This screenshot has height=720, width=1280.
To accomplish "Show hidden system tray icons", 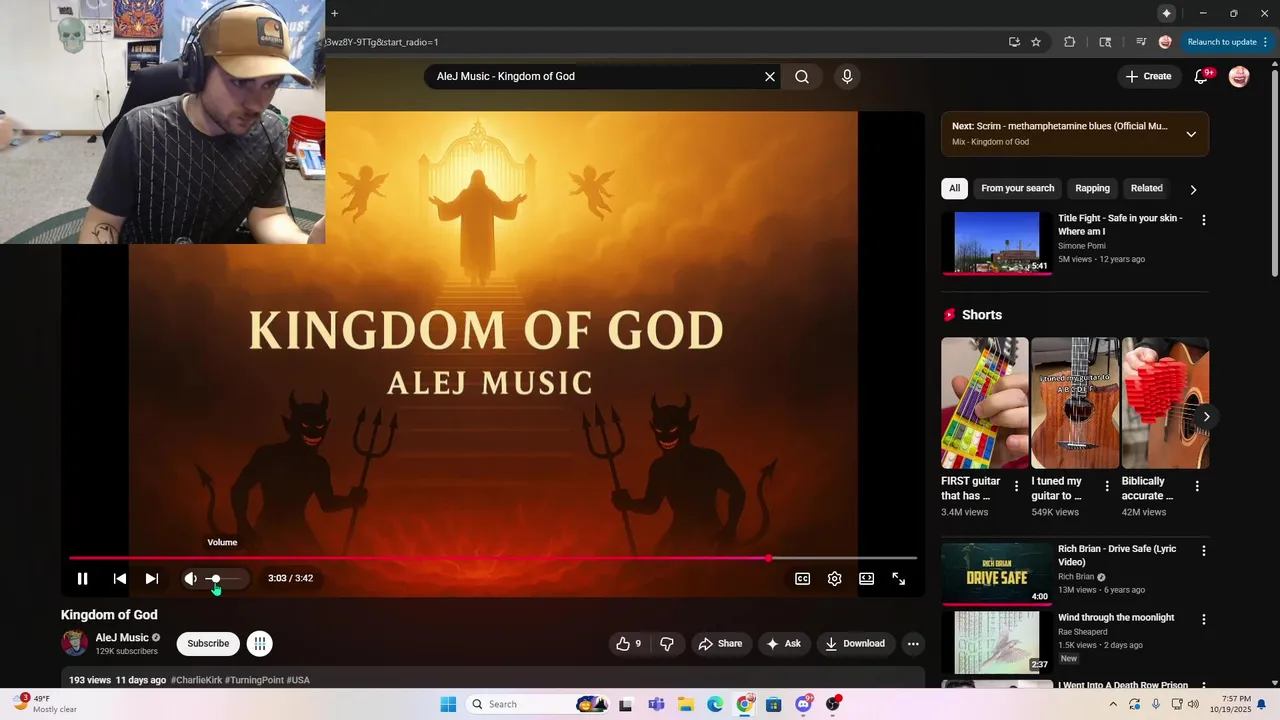I will [x=1113, y=704].
